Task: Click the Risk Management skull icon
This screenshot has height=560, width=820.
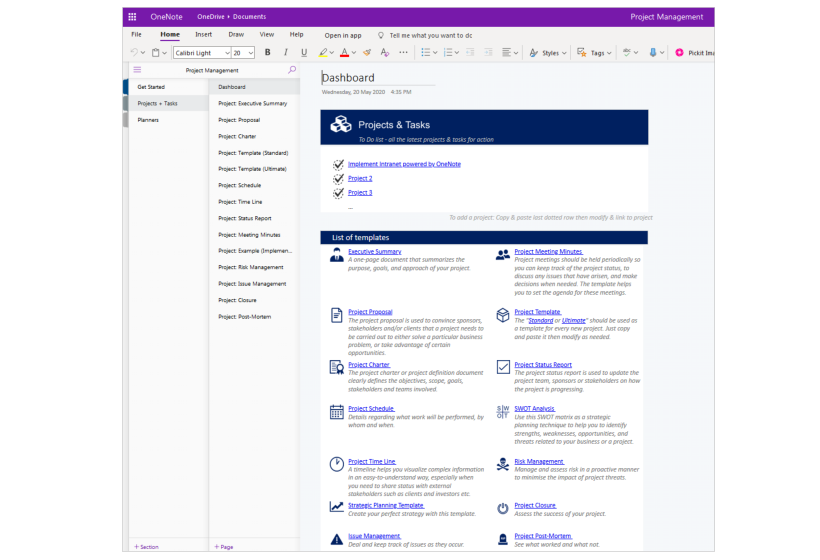Action: point(503,464)
